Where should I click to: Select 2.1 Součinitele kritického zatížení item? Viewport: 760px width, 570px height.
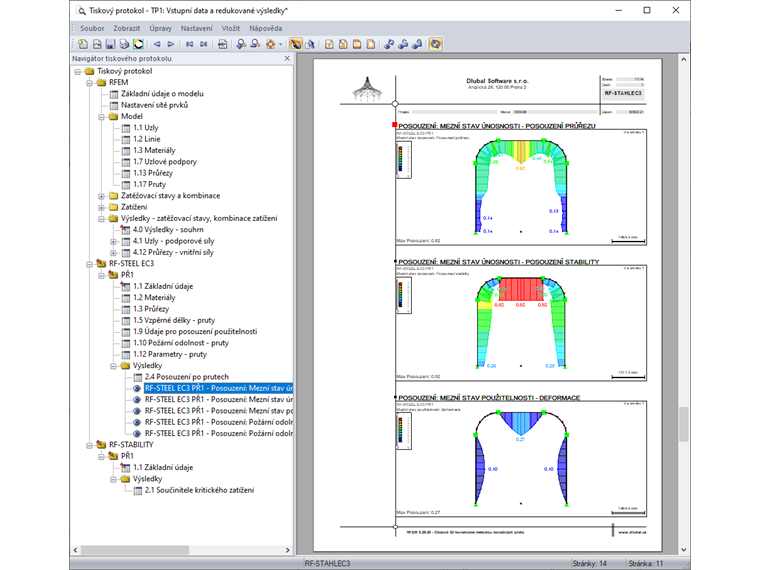(x=199, y=490)
